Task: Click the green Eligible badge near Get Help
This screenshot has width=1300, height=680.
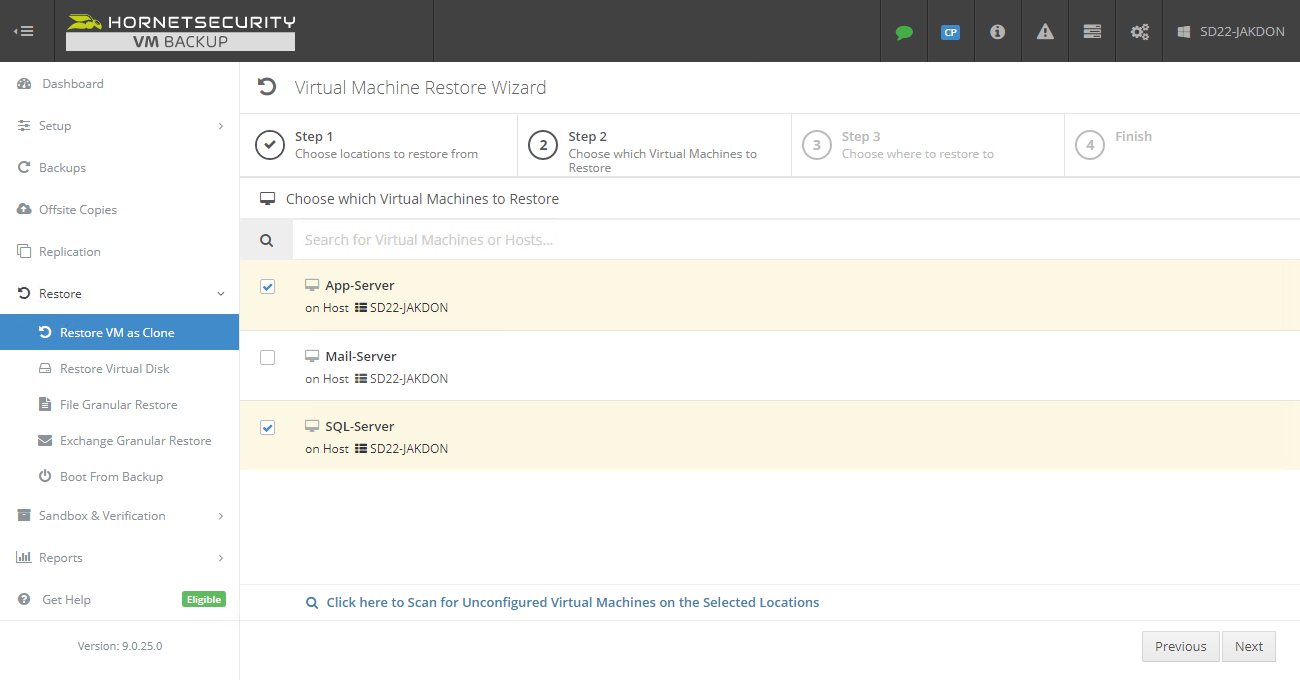Action: (x=203, y=599)
